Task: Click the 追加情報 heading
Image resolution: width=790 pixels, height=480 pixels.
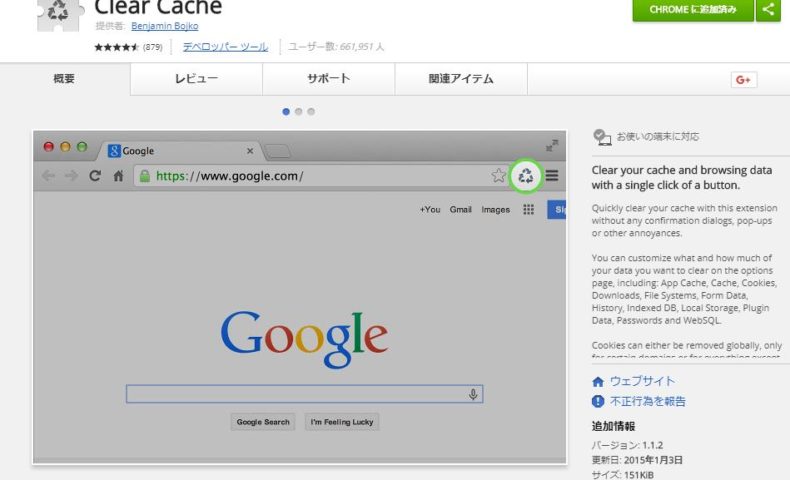Action: [613, 426]
